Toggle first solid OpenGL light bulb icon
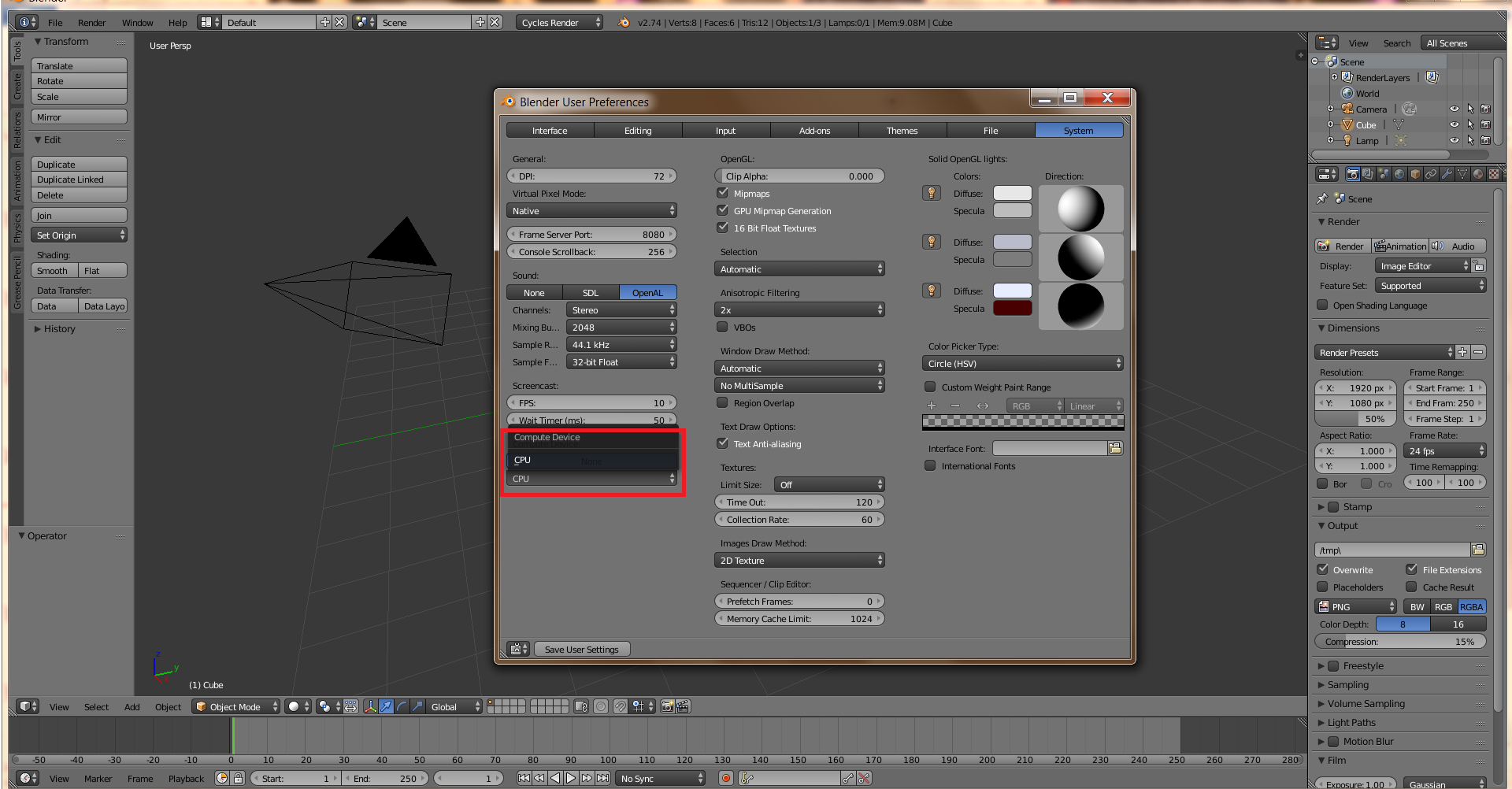Screen dimensions: 1512x789 [x=932, y=193]
